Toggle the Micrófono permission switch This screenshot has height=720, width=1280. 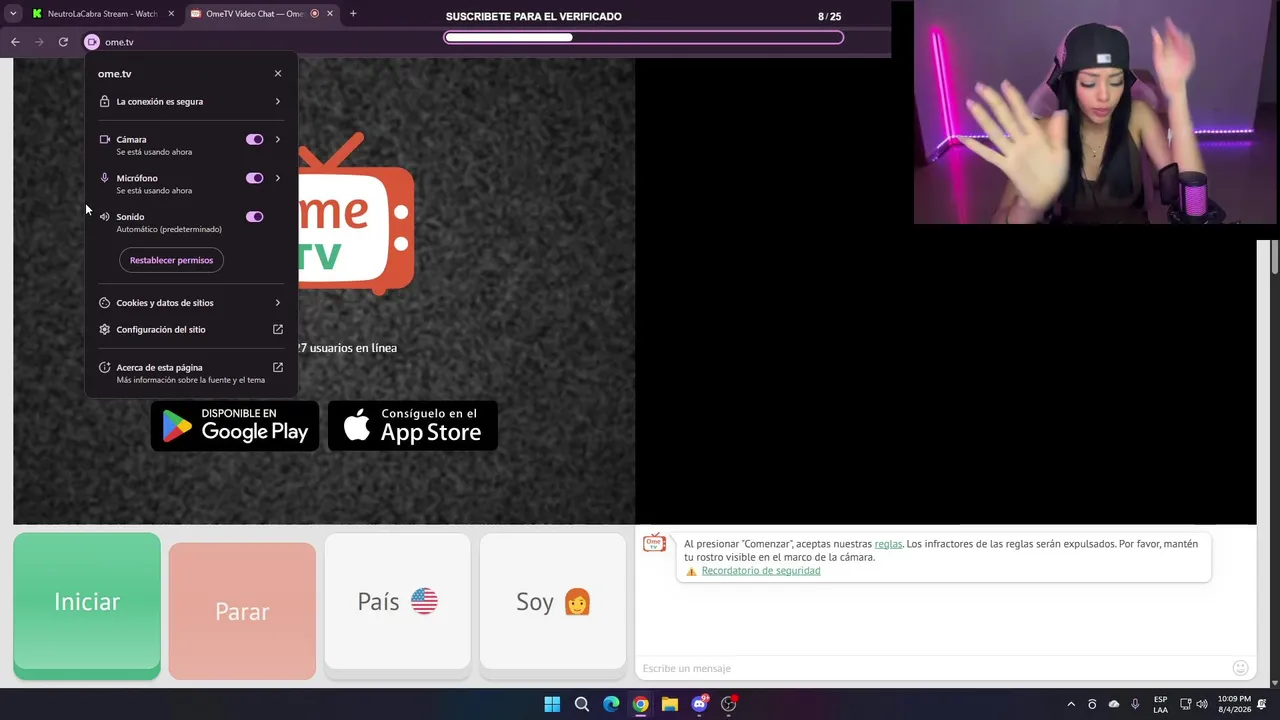tap(255, 178)
